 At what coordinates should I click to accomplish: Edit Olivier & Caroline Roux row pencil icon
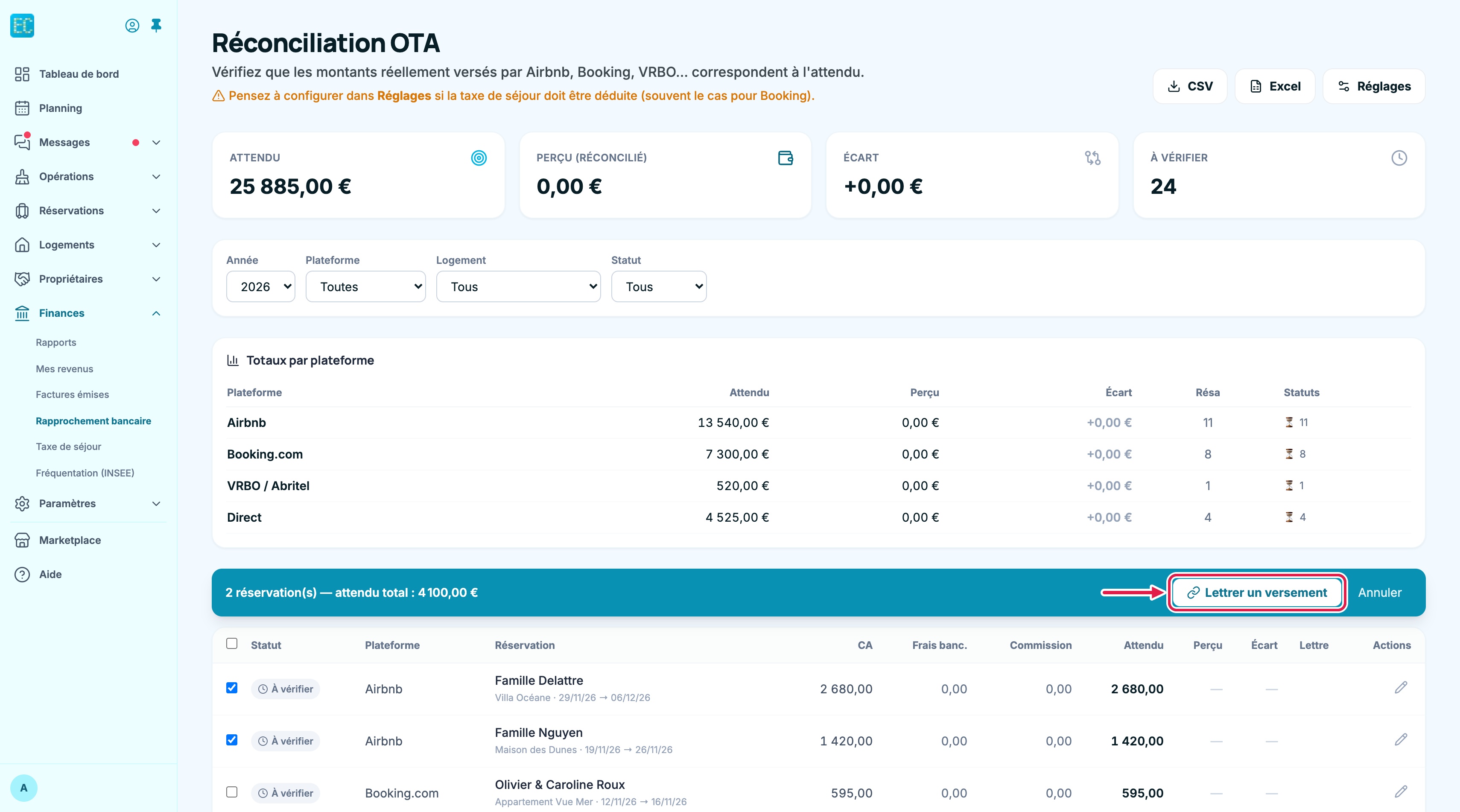[1401, 792]
